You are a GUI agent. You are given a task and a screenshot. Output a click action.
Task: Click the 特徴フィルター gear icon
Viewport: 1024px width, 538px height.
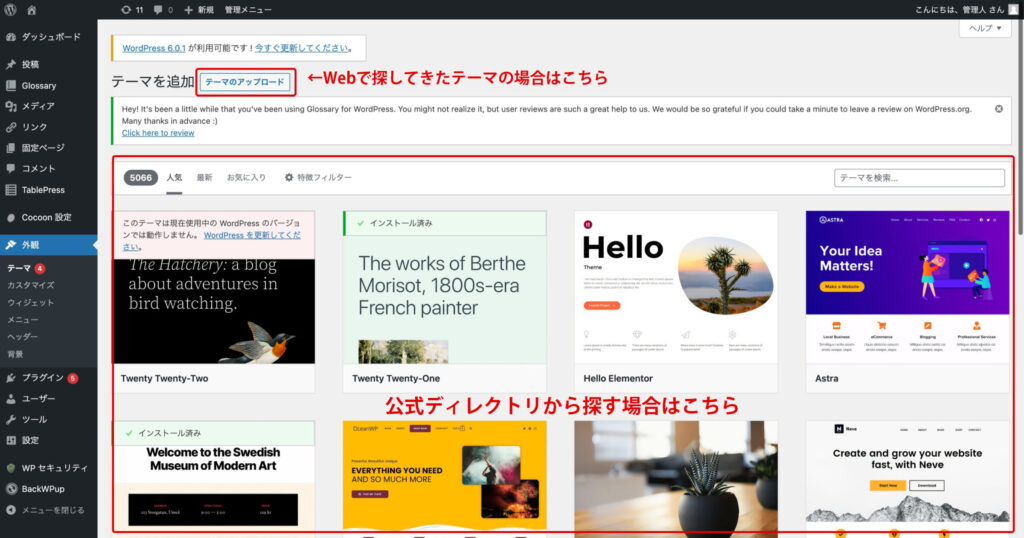(x=289, y=177)
